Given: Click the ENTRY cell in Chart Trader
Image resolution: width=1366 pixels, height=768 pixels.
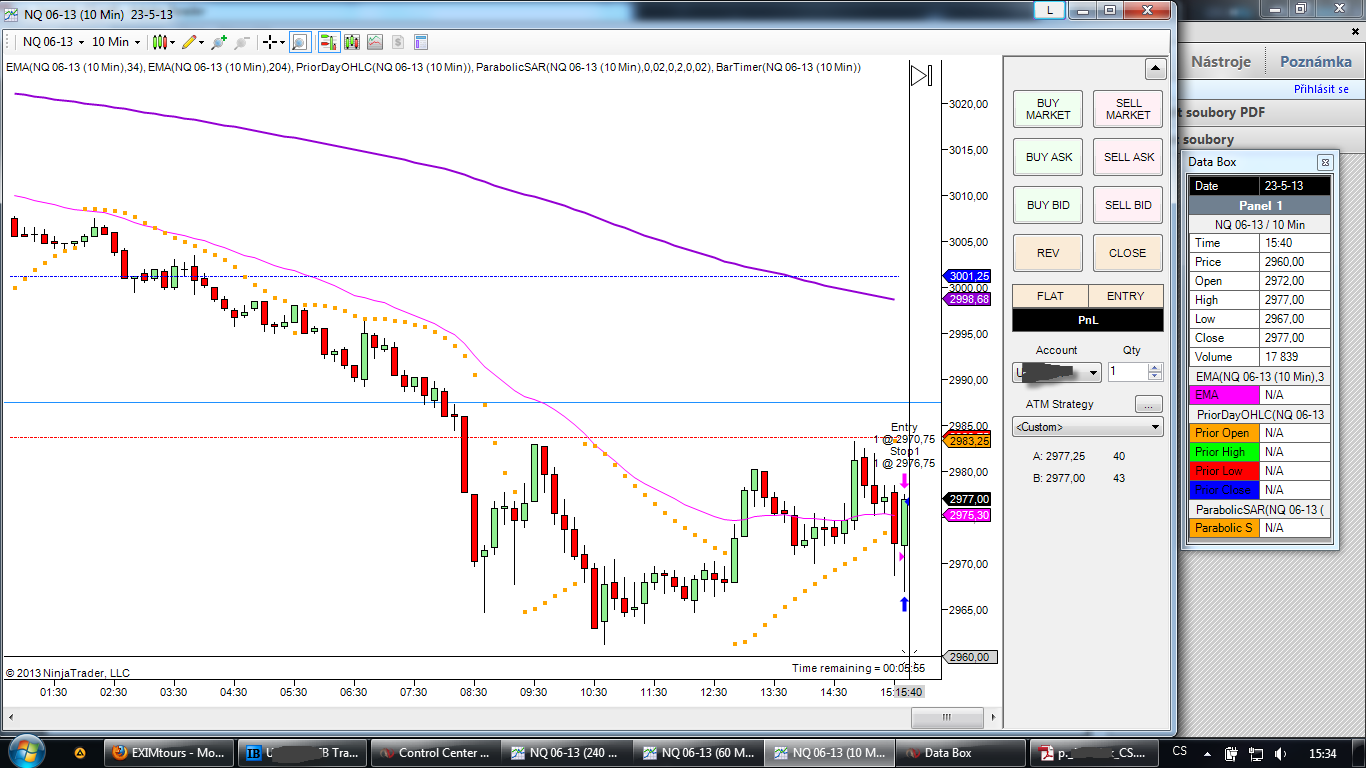Looking at the screenshot, I should click(1126, 296).
